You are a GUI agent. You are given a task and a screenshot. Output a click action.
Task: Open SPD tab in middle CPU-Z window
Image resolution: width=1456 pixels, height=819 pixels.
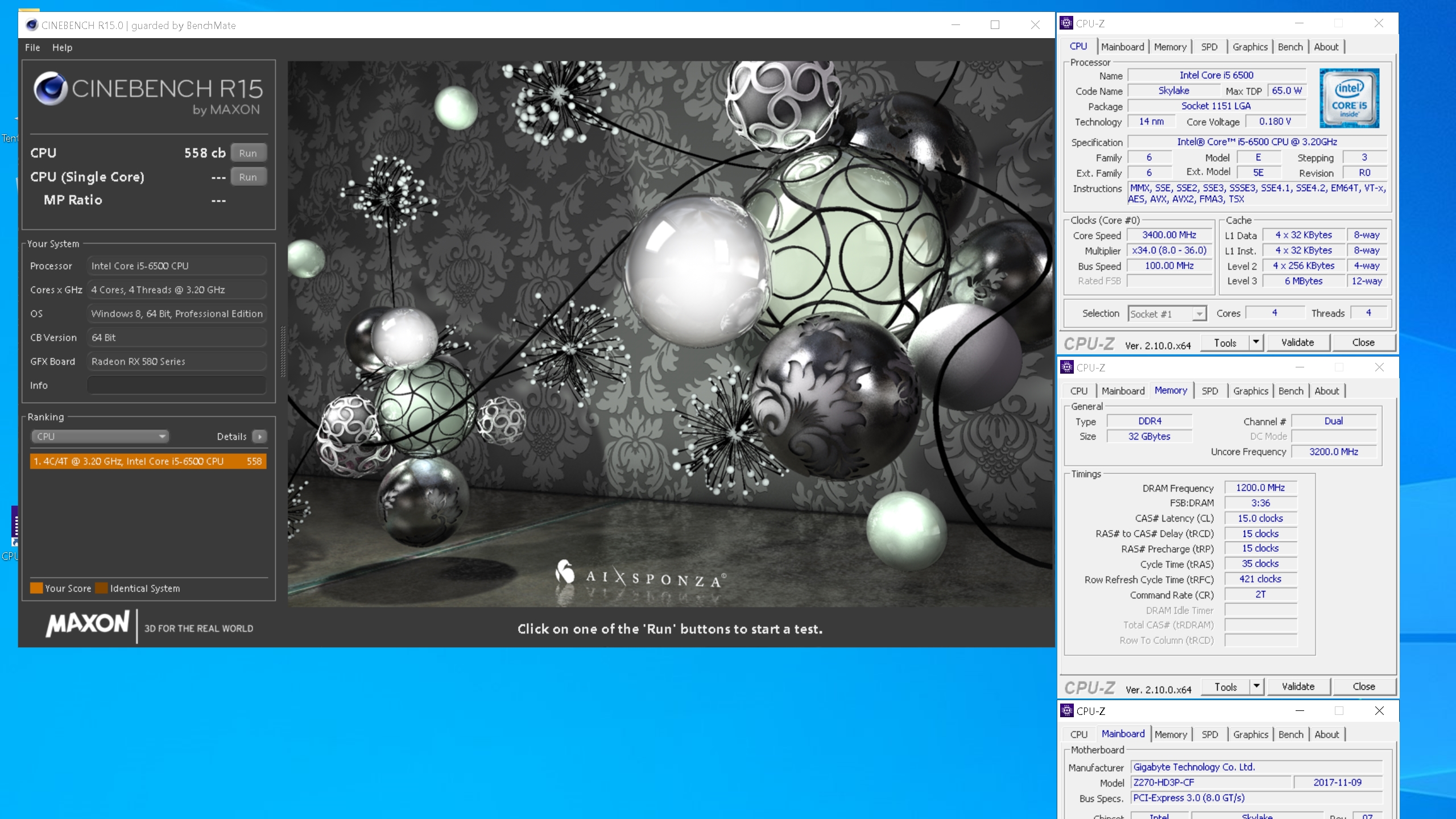click(1210, 391)
